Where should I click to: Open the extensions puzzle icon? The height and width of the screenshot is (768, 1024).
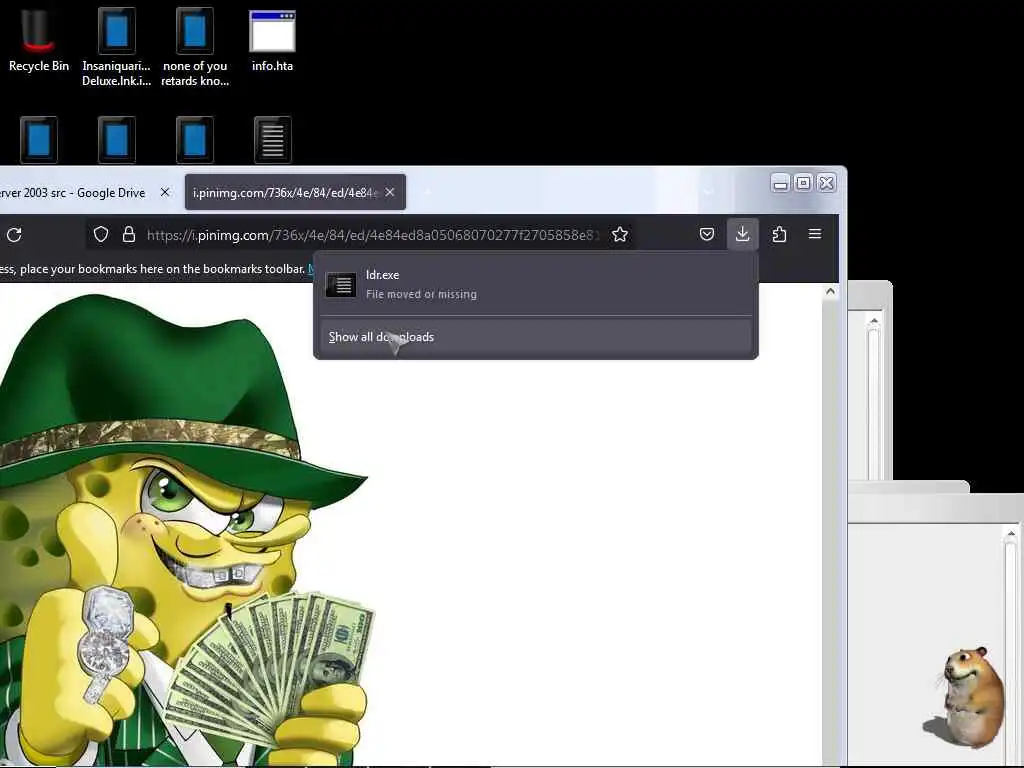coord(778,234)
